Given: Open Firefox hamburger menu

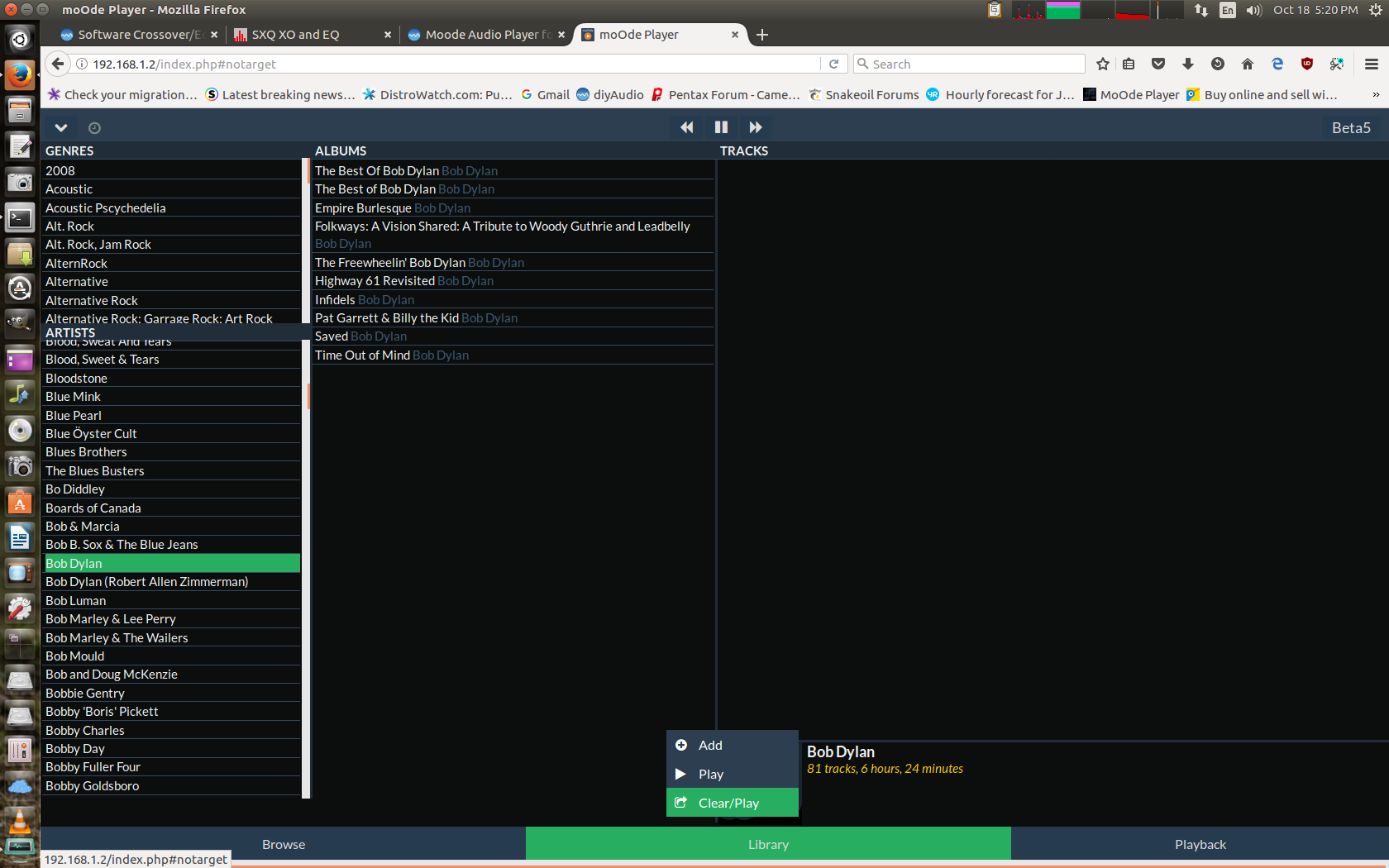Looking at the screenshot, I should [x=1371, y=64].
